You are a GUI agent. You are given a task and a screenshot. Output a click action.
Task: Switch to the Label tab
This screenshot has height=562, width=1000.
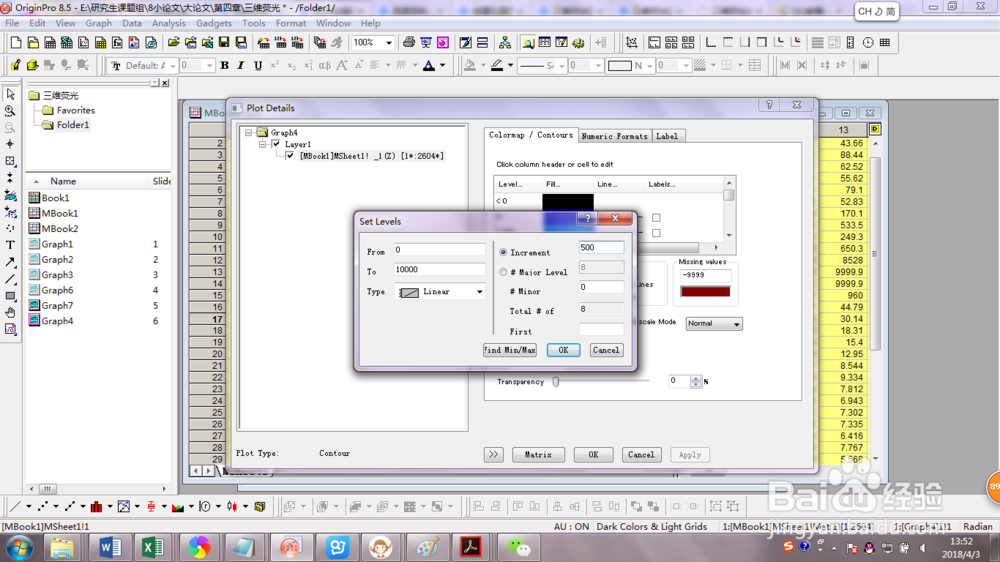coord(667,136)
